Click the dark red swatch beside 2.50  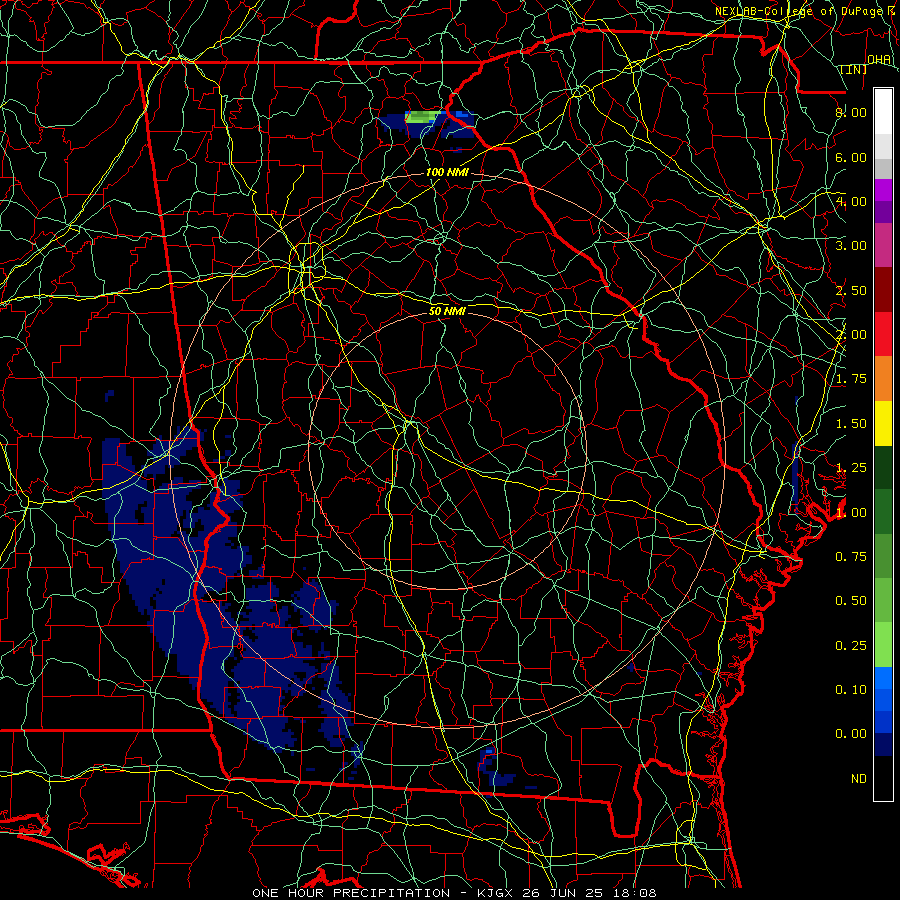tap(883, 290)
